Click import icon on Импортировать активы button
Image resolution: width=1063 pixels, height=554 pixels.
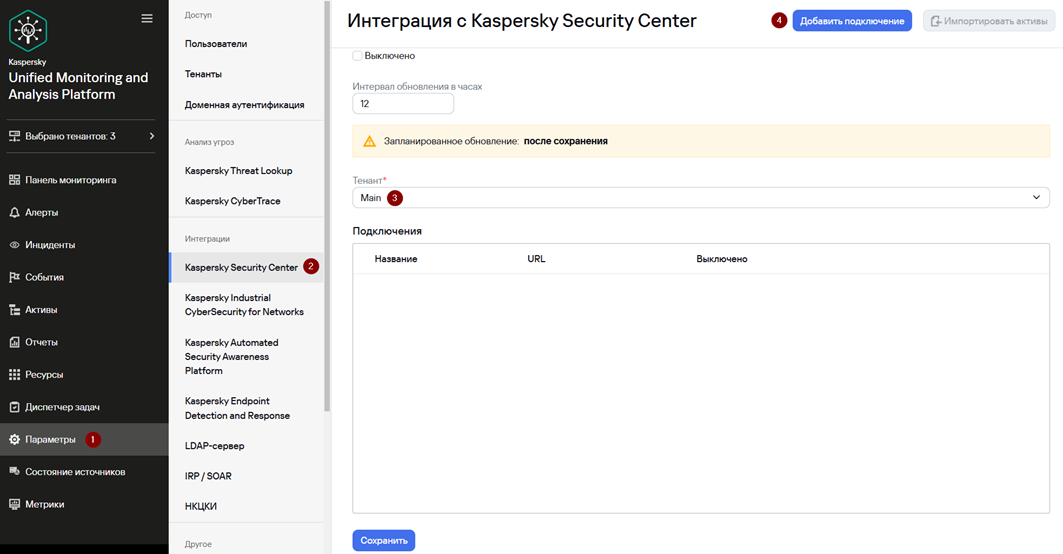click(936, 21)
